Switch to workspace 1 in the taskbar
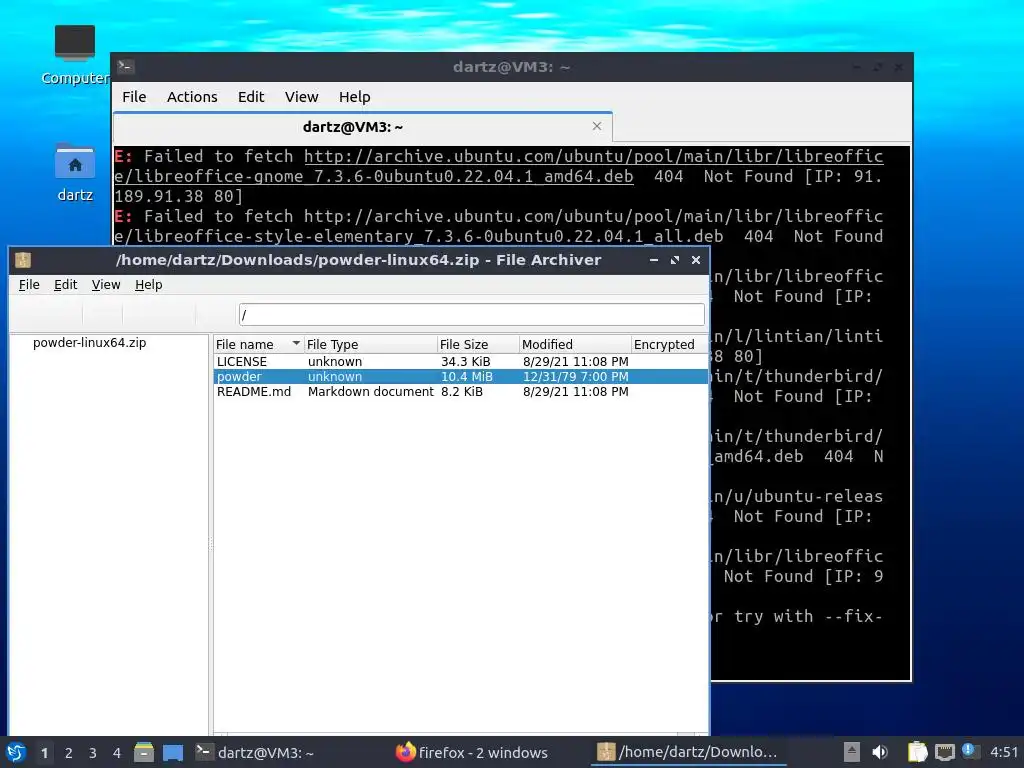 (44, 753)
